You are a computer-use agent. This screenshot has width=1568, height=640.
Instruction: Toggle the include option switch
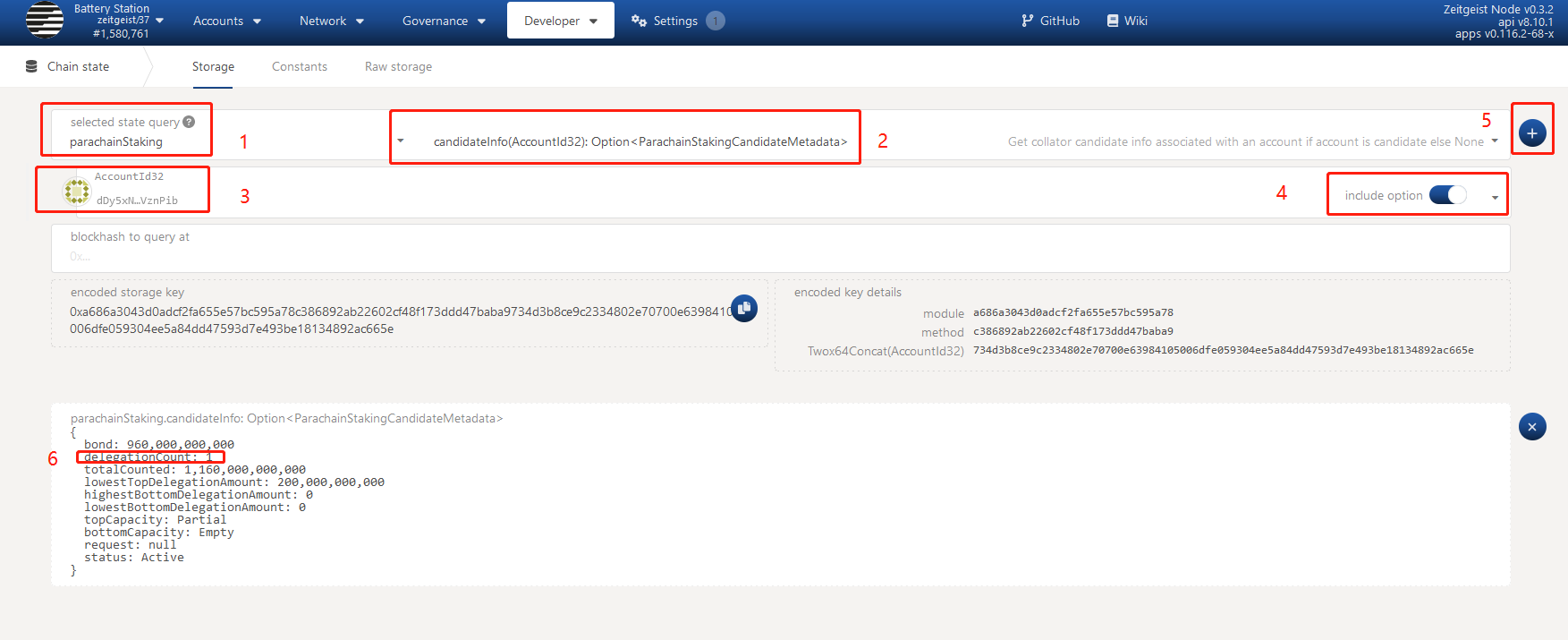(1446, 195)
